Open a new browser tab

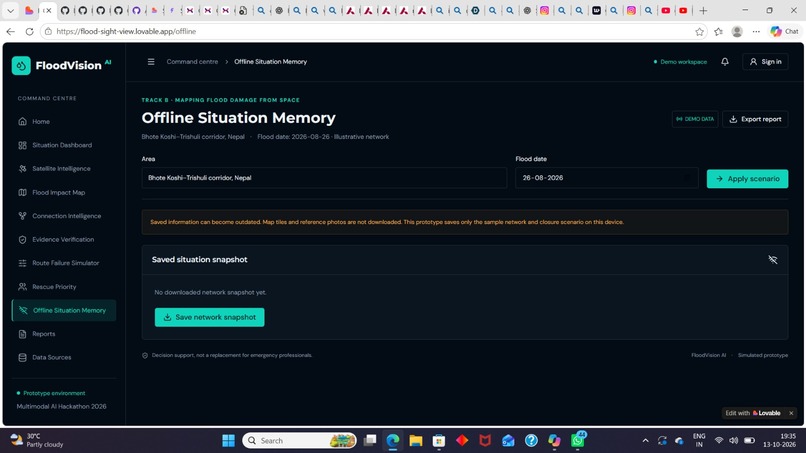[703, 10]
